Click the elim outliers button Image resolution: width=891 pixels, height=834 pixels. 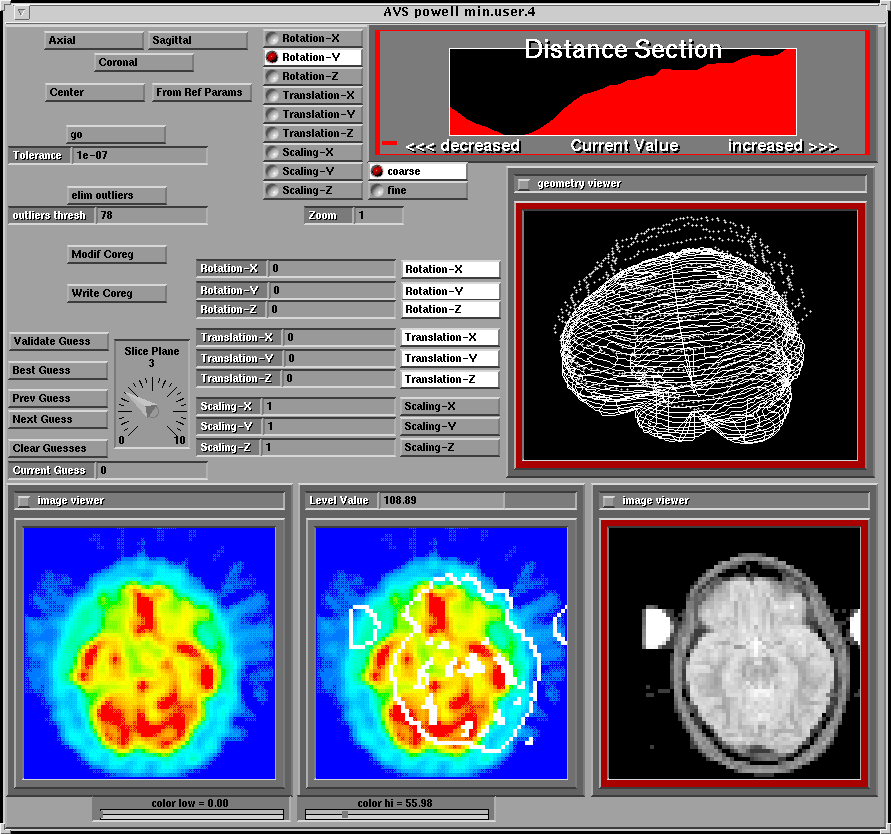[116, 195]
